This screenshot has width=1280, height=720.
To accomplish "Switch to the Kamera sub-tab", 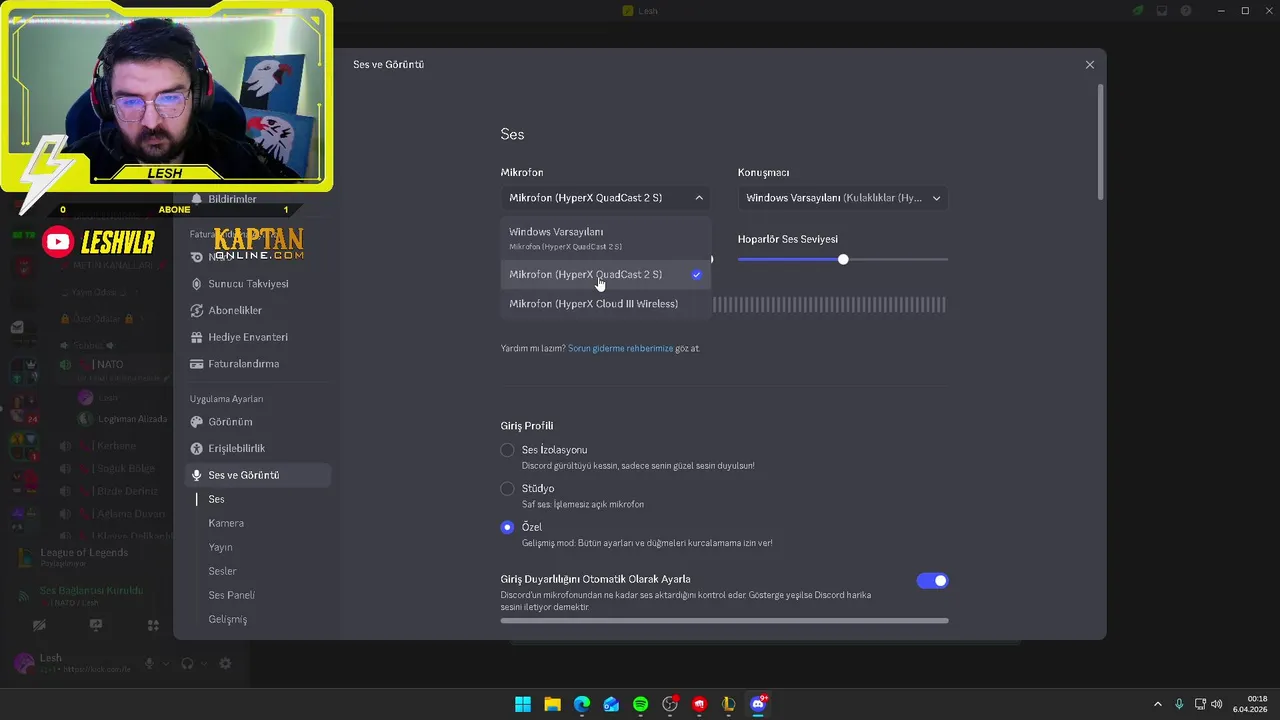I will tap(226, 523).
